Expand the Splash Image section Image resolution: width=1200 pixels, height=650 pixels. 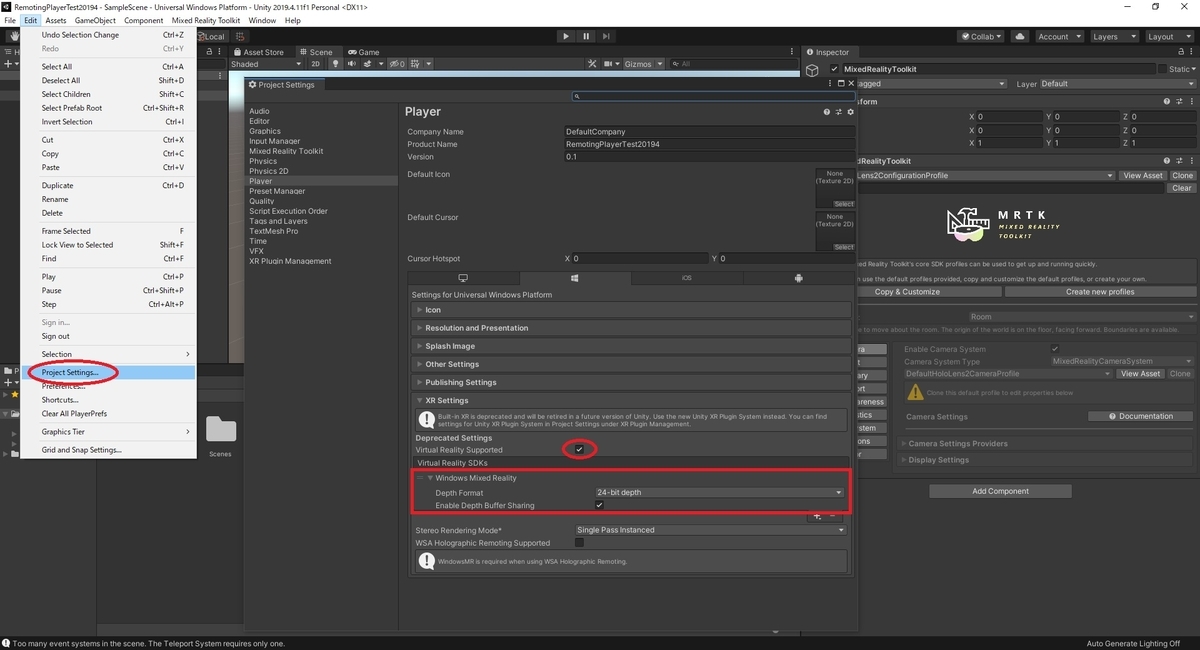pyautogui.click(x=630, y=346)
